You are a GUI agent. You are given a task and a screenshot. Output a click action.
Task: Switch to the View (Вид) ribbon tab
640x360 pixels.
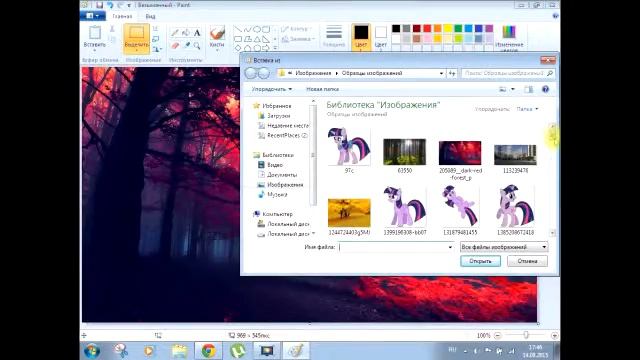point(150,16)
